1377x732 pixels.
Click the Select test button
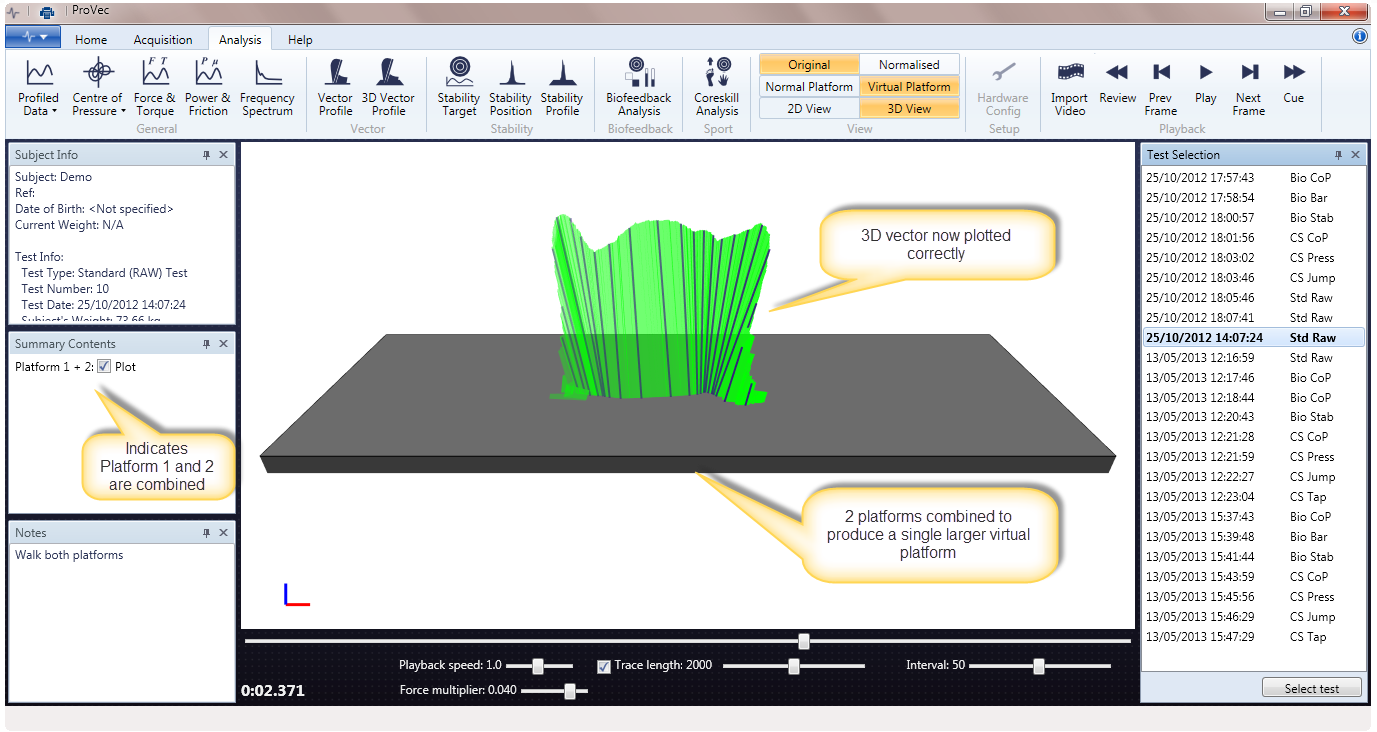tap(1312, 688)
